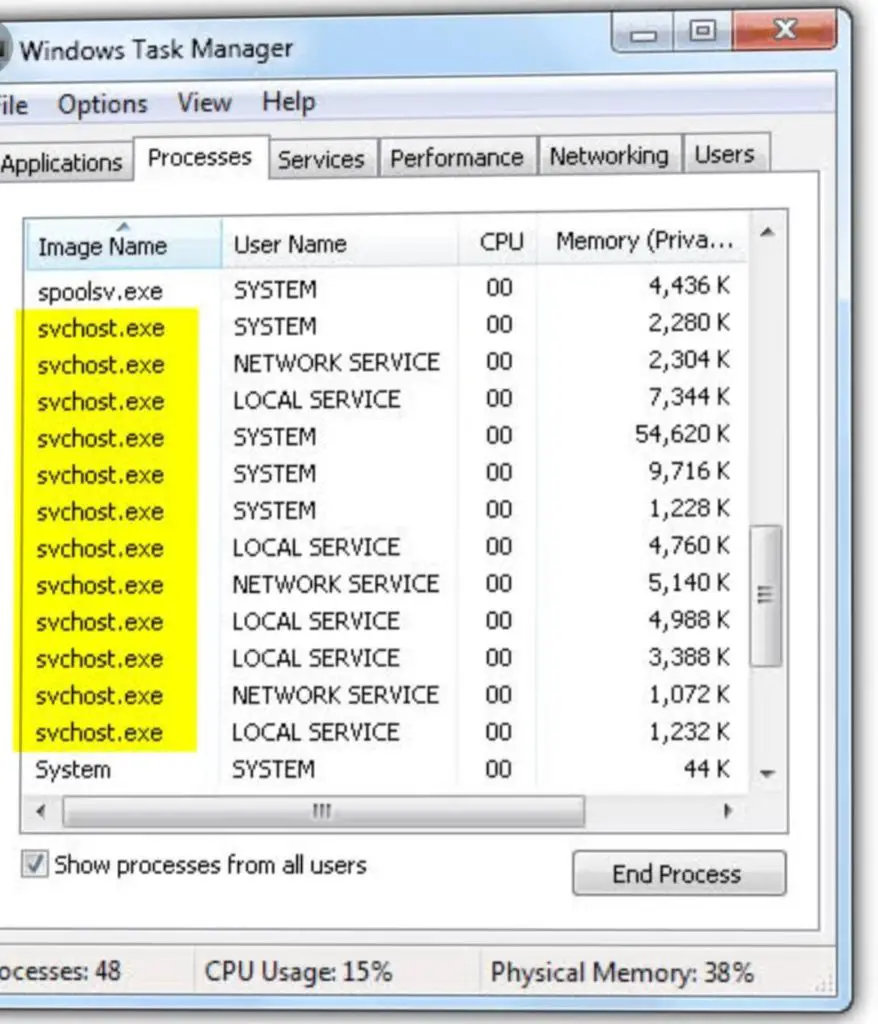Click the horizontal scrollbar left arrow
Viewport: 878px width, 1024px height.
[41, 812]
